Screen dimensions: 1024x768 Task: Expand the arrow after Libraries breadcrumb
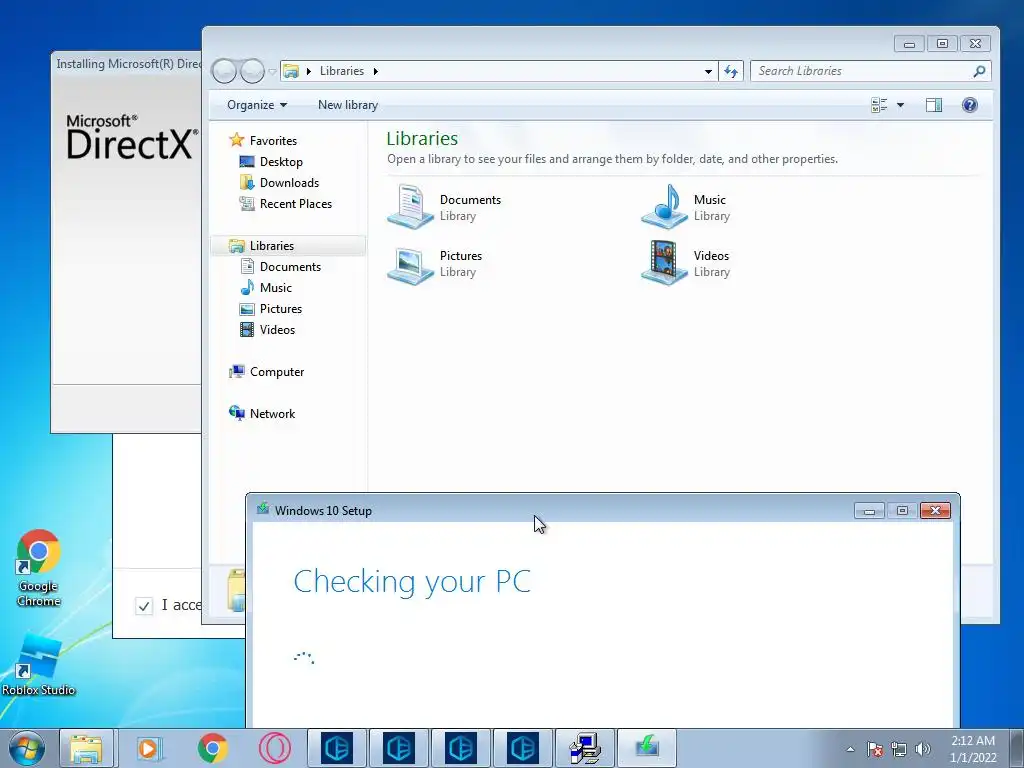376,71
